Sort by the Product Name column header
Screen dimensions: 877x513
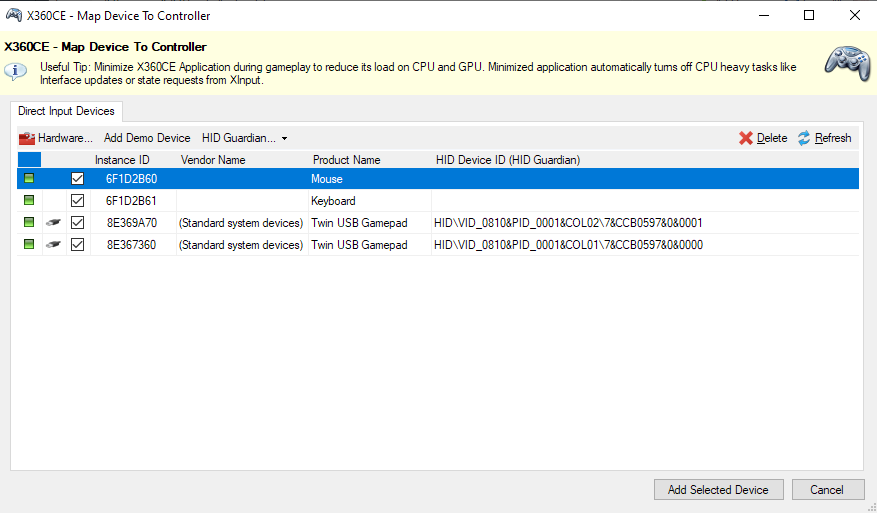point(346,160)
